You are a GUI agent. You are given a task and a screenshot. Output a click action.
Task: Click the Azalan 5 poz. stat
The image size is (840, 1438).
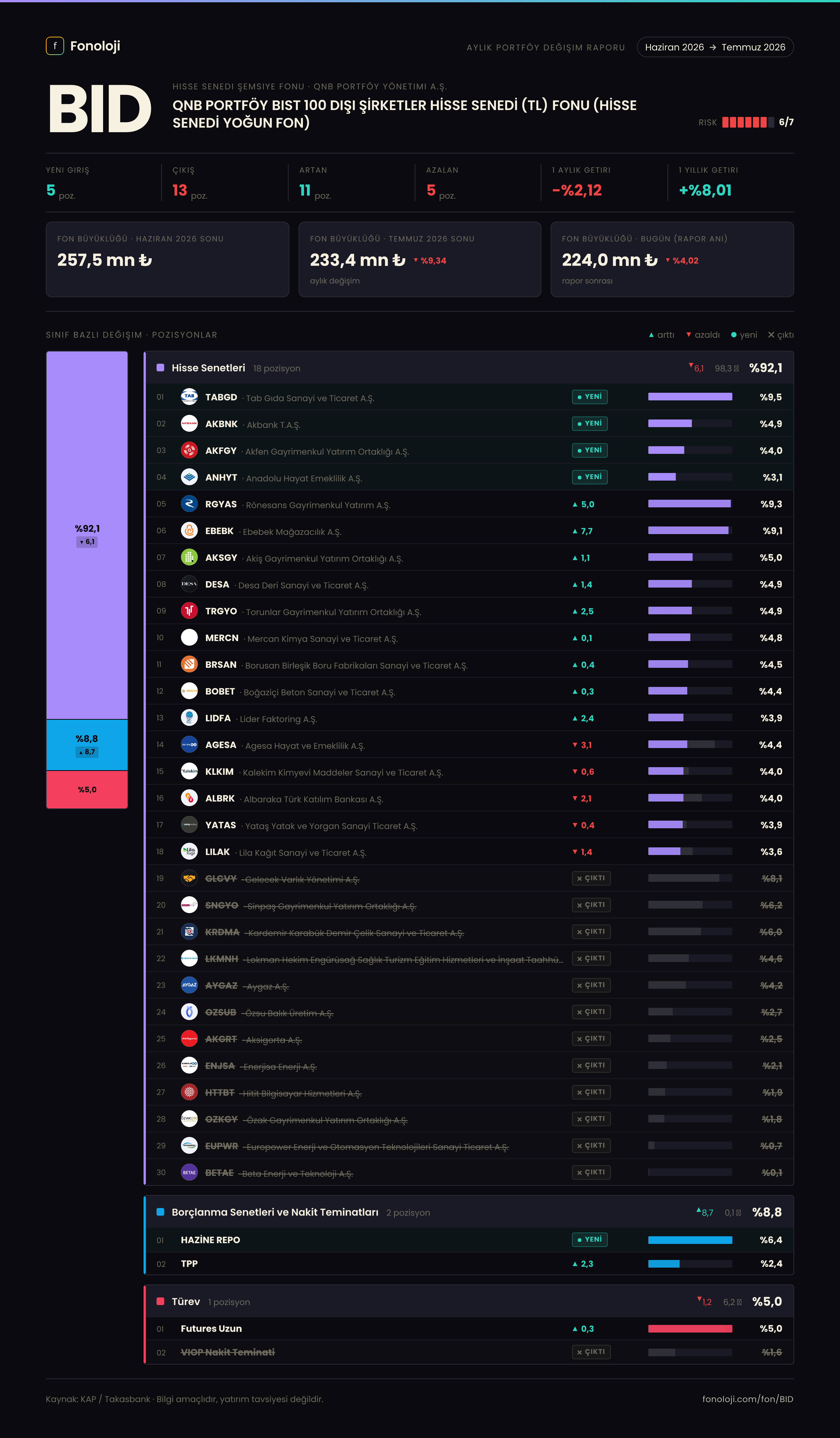[x=442, y=183]
